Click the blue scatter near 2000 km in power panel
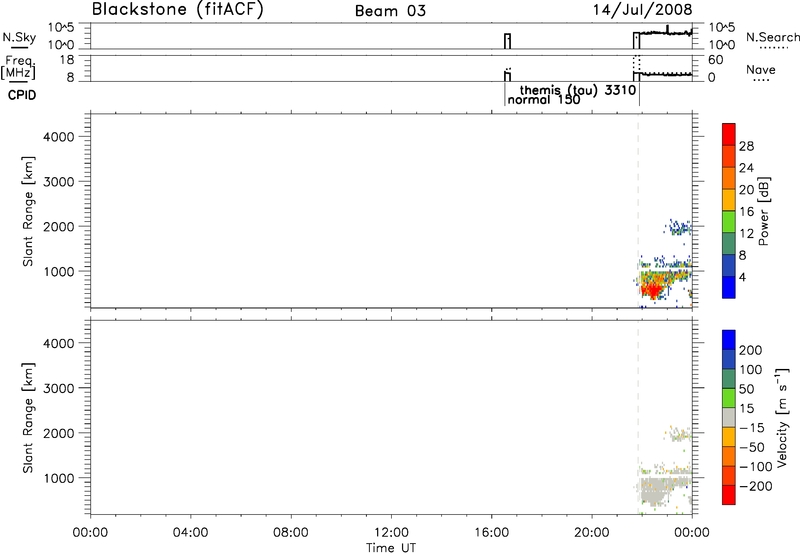The image size is (800, 554). (x=680, y=226)
